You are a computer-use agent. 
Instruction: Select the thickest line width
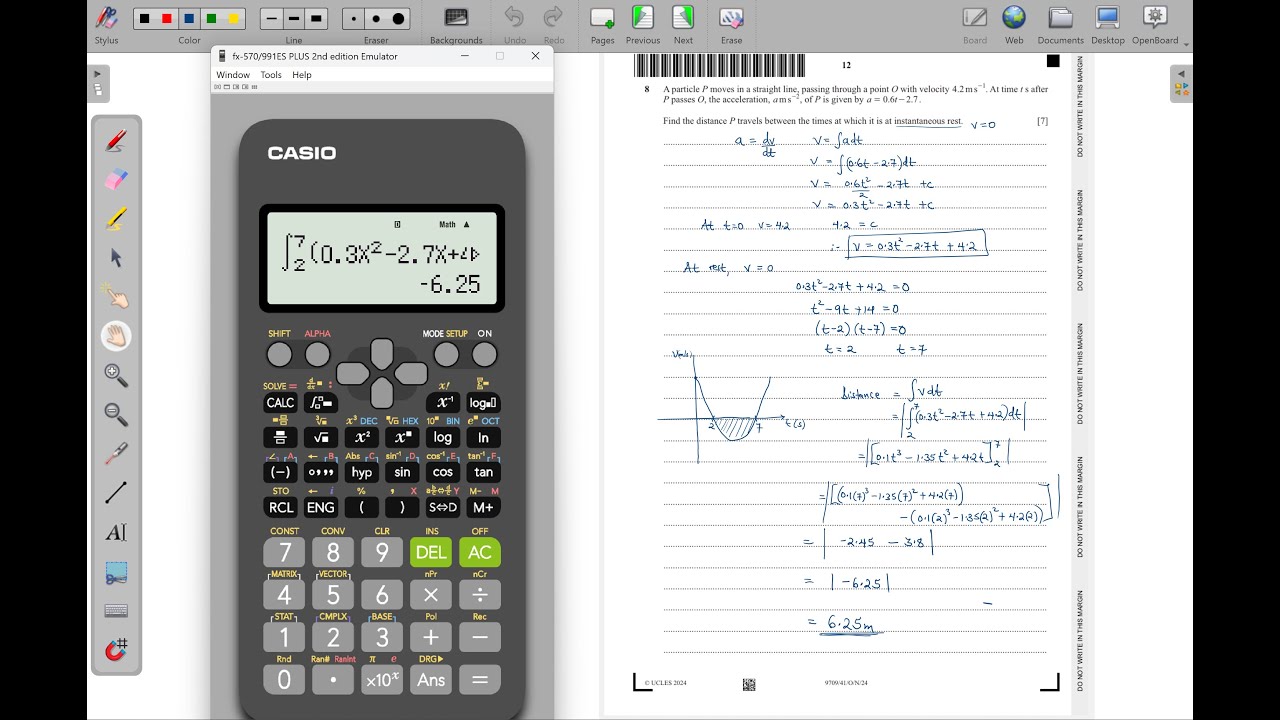pos(317,19)
